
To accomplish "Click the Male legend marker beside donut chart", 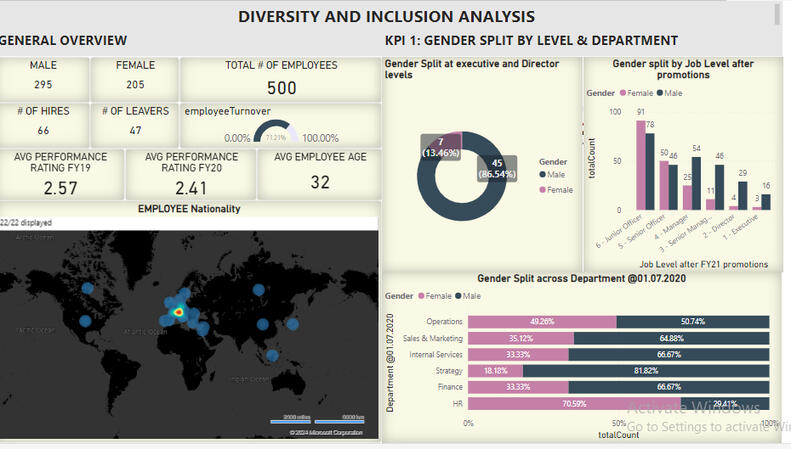I will [543, 175].
